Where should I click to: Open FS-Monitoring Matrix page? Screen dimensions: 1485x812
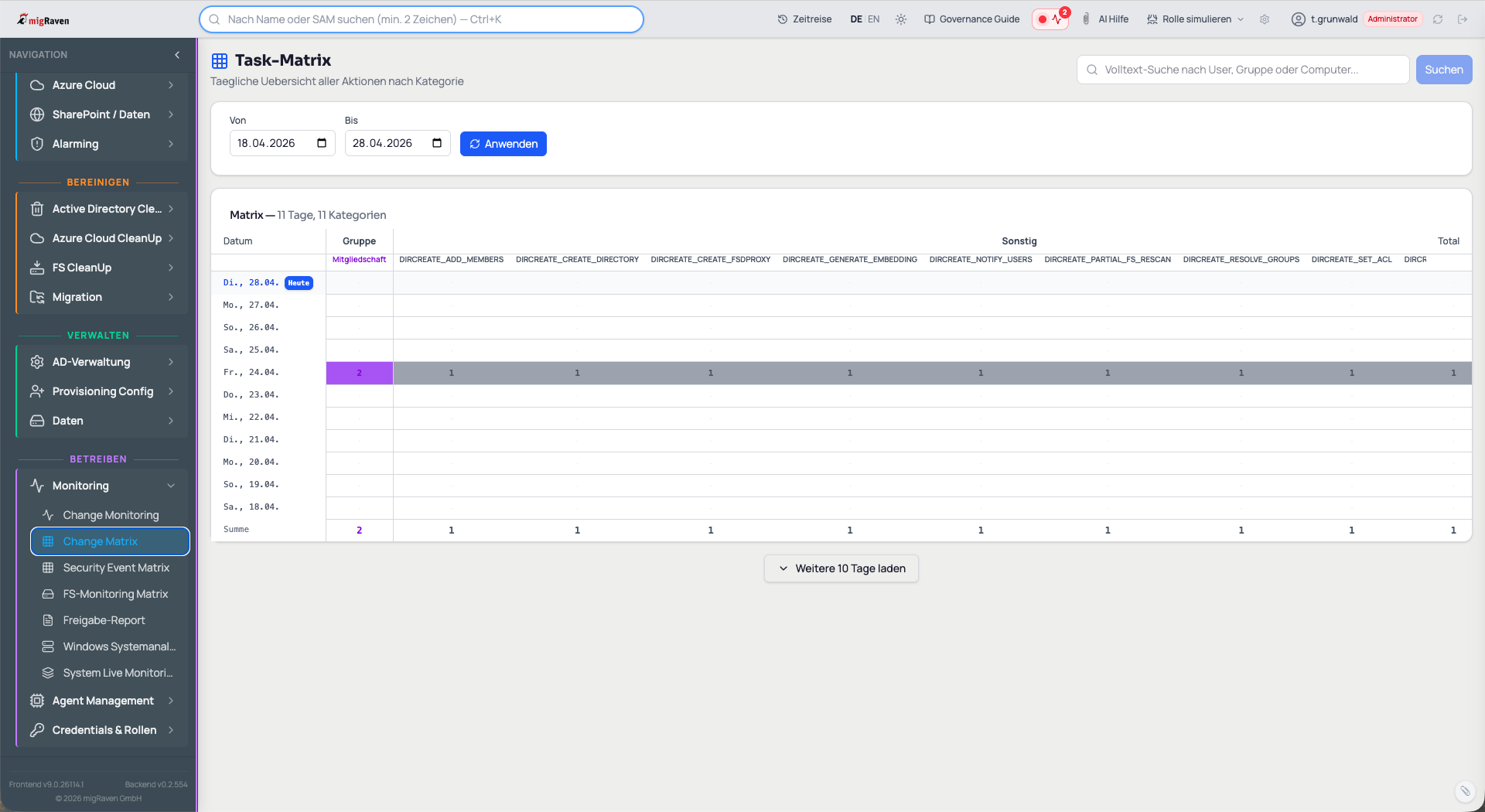click(115, 594)
